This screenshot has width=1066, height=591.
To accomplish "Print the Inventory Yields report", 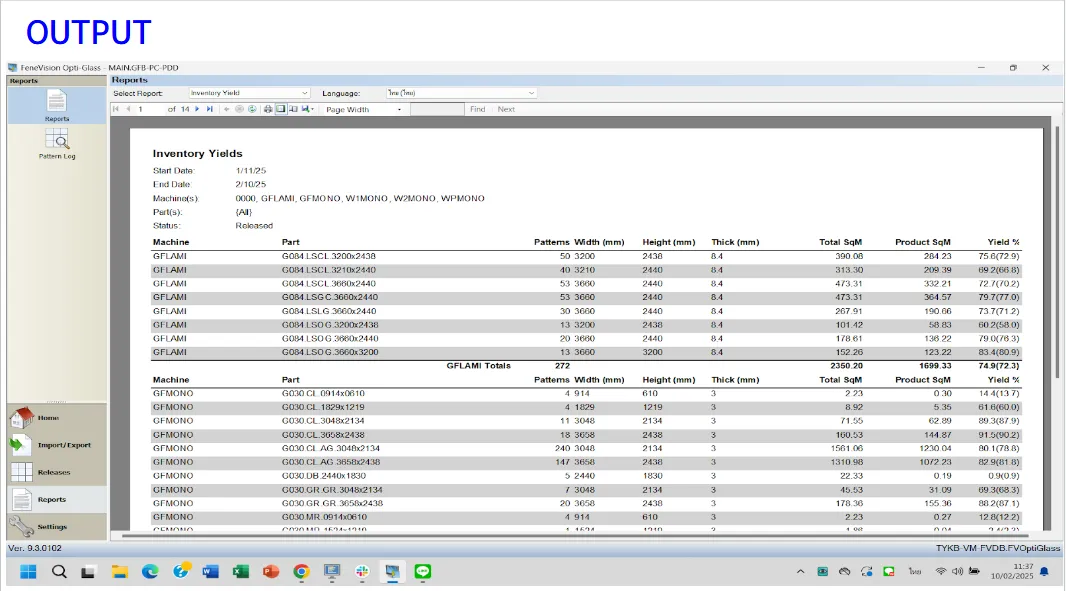I will tap(268, 109).
